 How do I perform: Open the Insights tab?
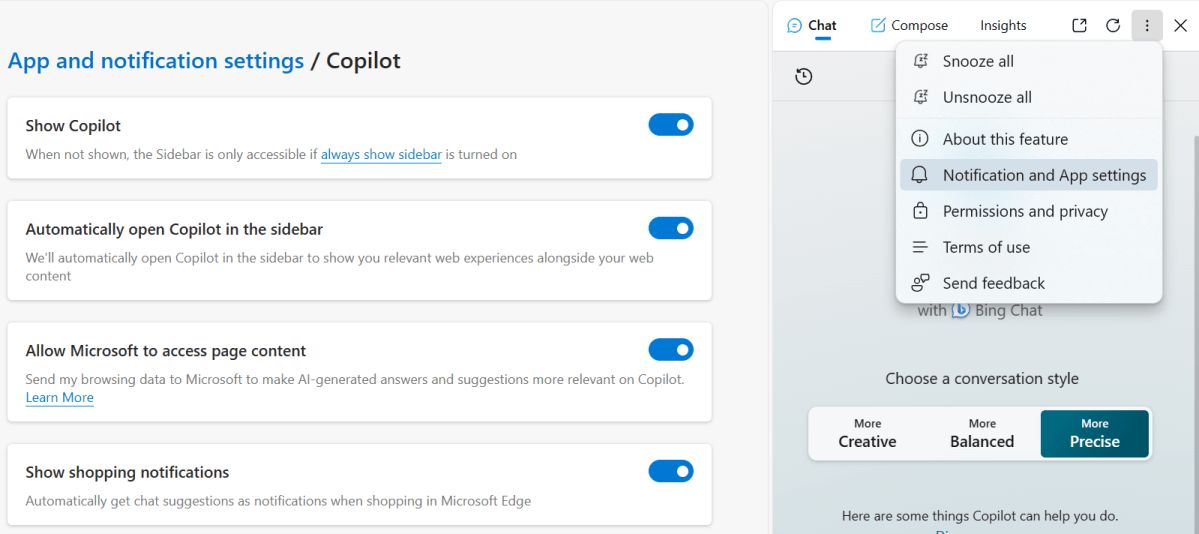pyautogui.click(x=1003, y=26)
